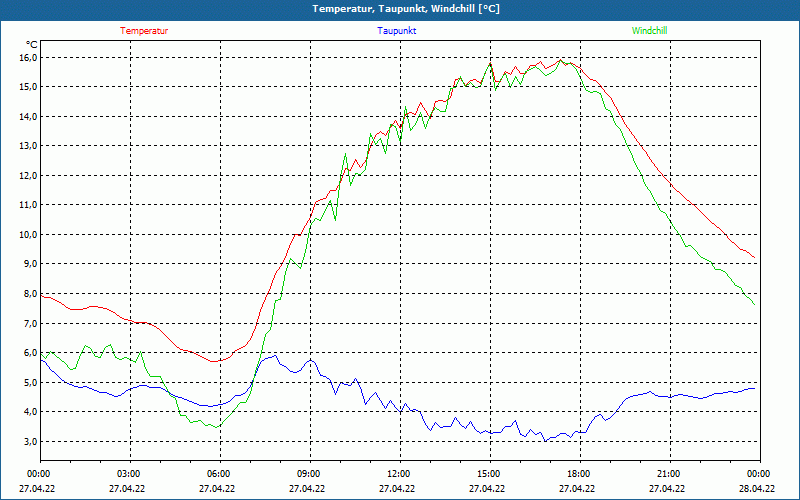Click the 15:00 time axis label

(x=487, y=474)
